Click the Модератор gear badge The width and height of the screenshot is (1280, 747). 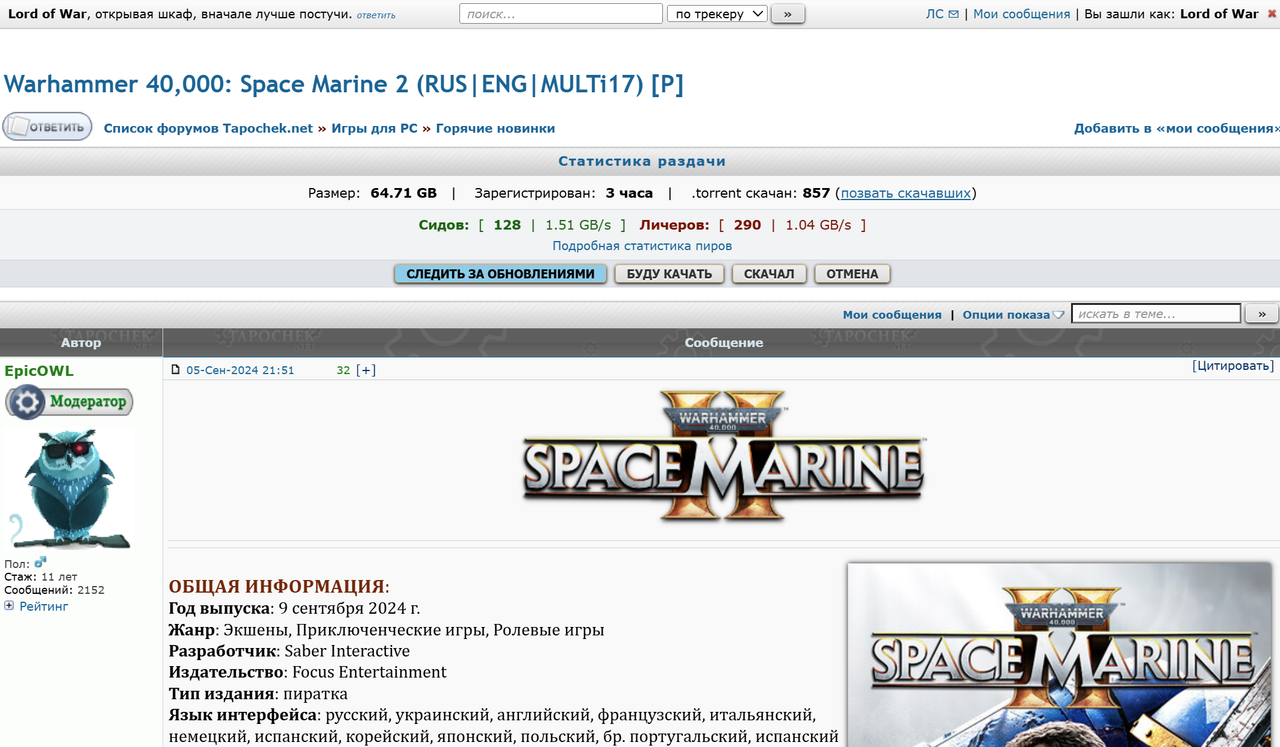69,402
